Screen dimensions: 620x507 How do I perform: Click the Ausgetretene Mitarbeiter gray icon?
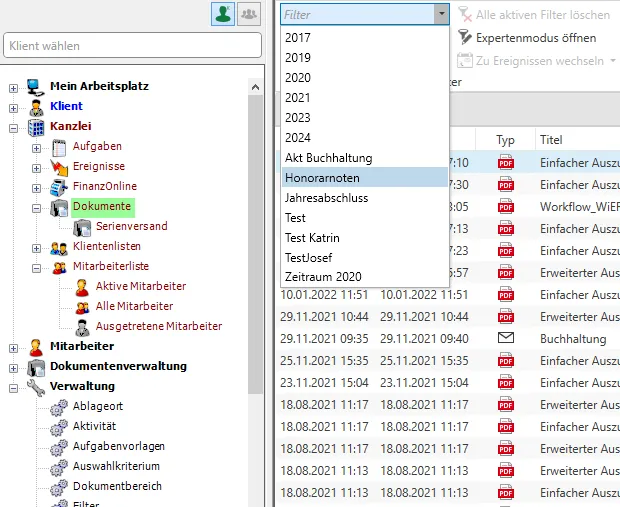82,327
